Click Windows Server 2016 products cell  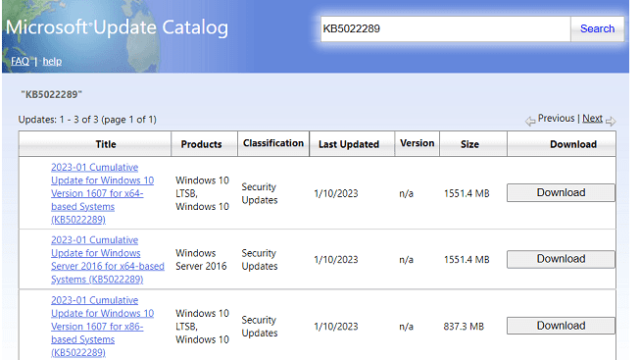(x=201, y=260)
